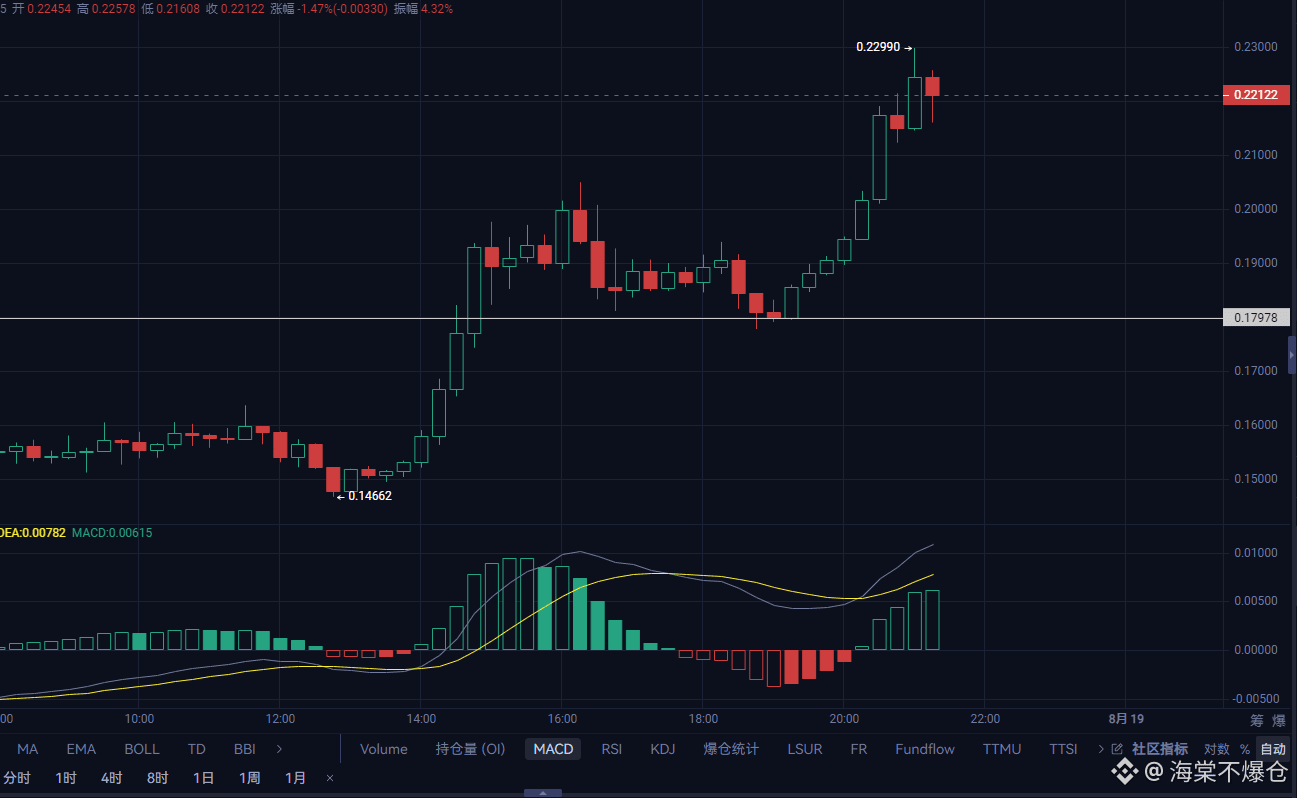Expand the collapsed right side panel arrow
Image resolution: width=1297 pixels, height=798 pixels.
tap(1292, 355)
